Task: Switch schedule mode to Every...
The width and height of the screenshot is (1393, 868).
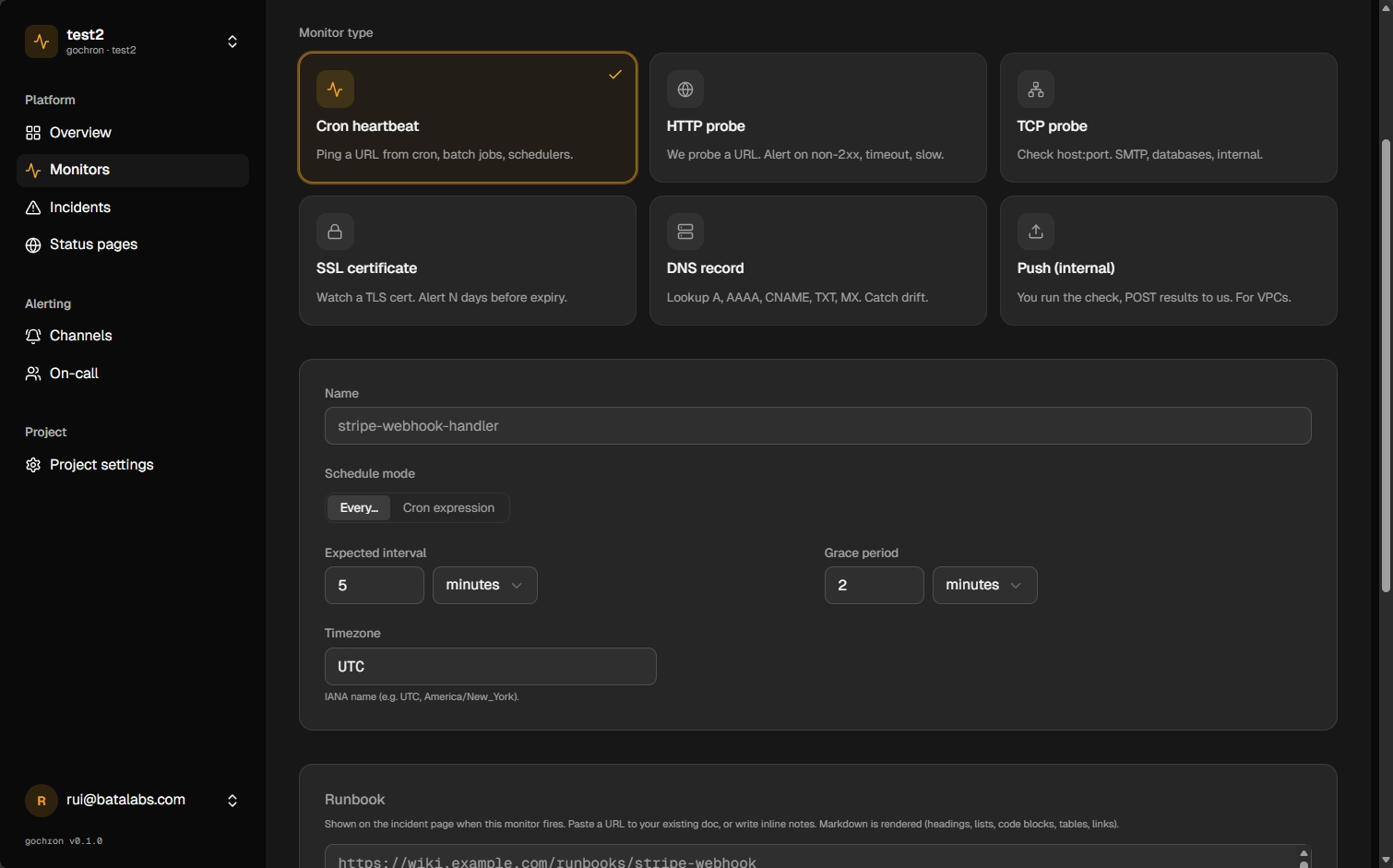Action: coord(359,508)
